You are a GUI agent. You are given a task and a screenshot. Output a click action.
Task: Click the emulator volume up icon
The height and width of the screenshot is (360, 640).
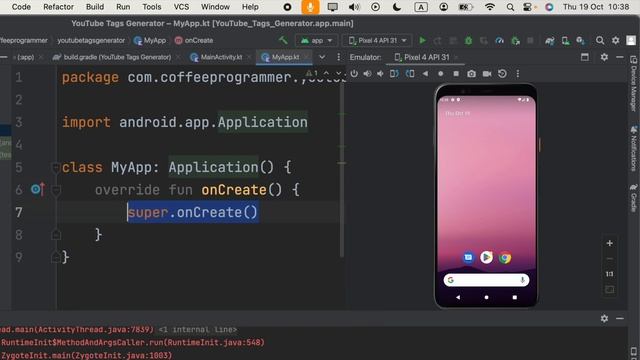[367, 73]
